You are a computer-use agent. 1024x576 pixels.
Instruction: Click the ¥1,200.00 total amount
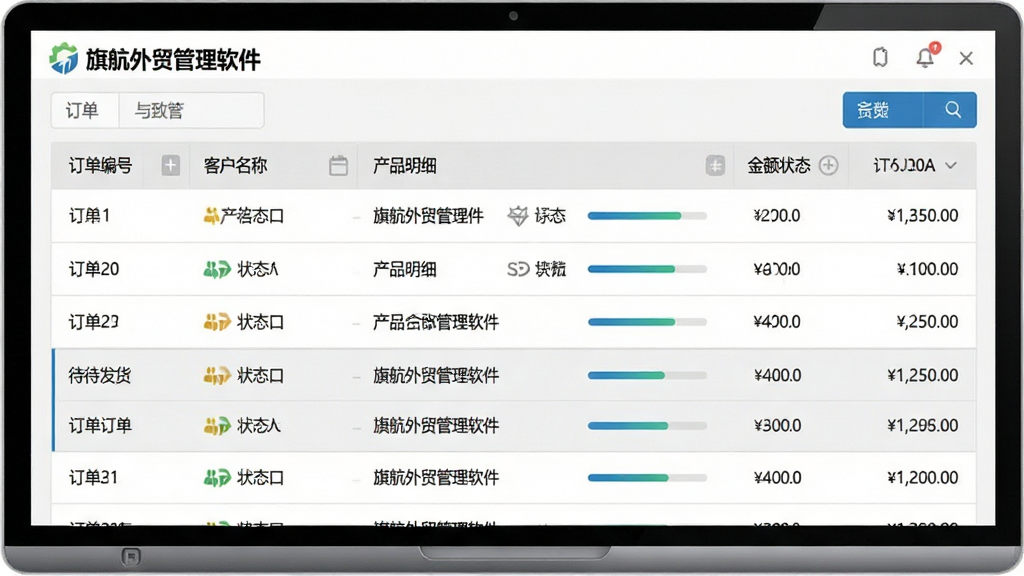pyautogui.click(x=923, y=478)
